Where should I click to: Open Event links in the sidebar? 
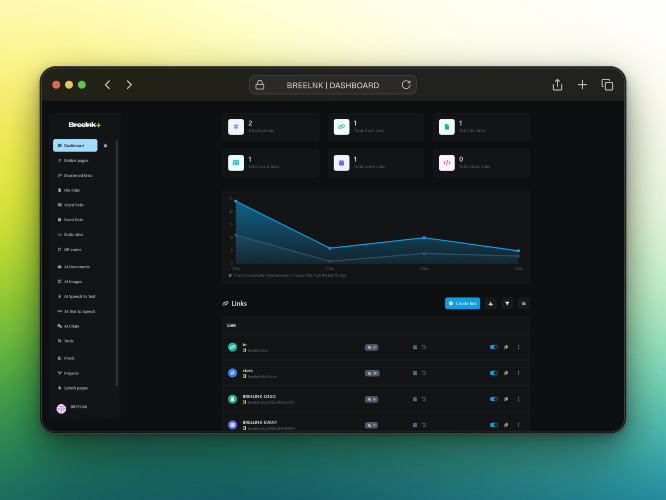pos(71,220)
